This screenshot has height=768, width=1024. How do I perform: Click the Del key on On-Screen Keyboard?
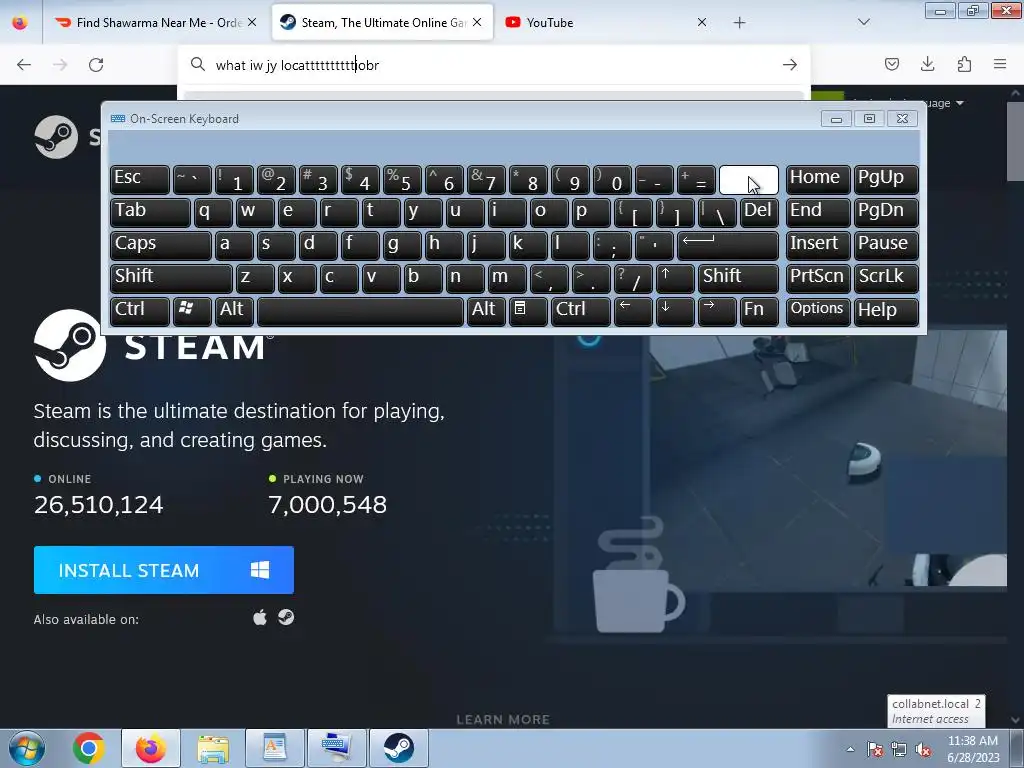click(x=759, y=213)
